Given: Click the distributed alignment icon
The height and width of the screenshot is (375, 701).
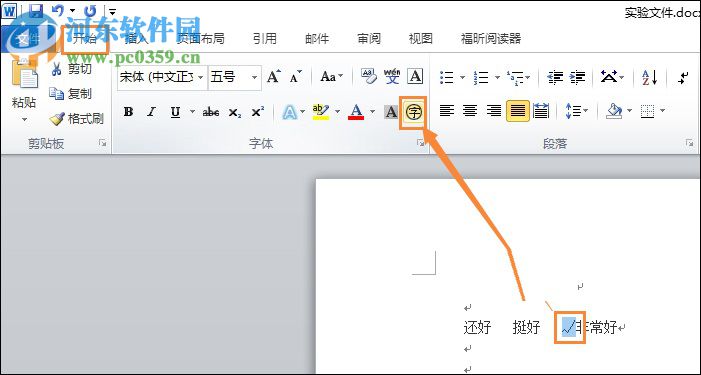Looking at the screenshot, I should coord(541,111).
